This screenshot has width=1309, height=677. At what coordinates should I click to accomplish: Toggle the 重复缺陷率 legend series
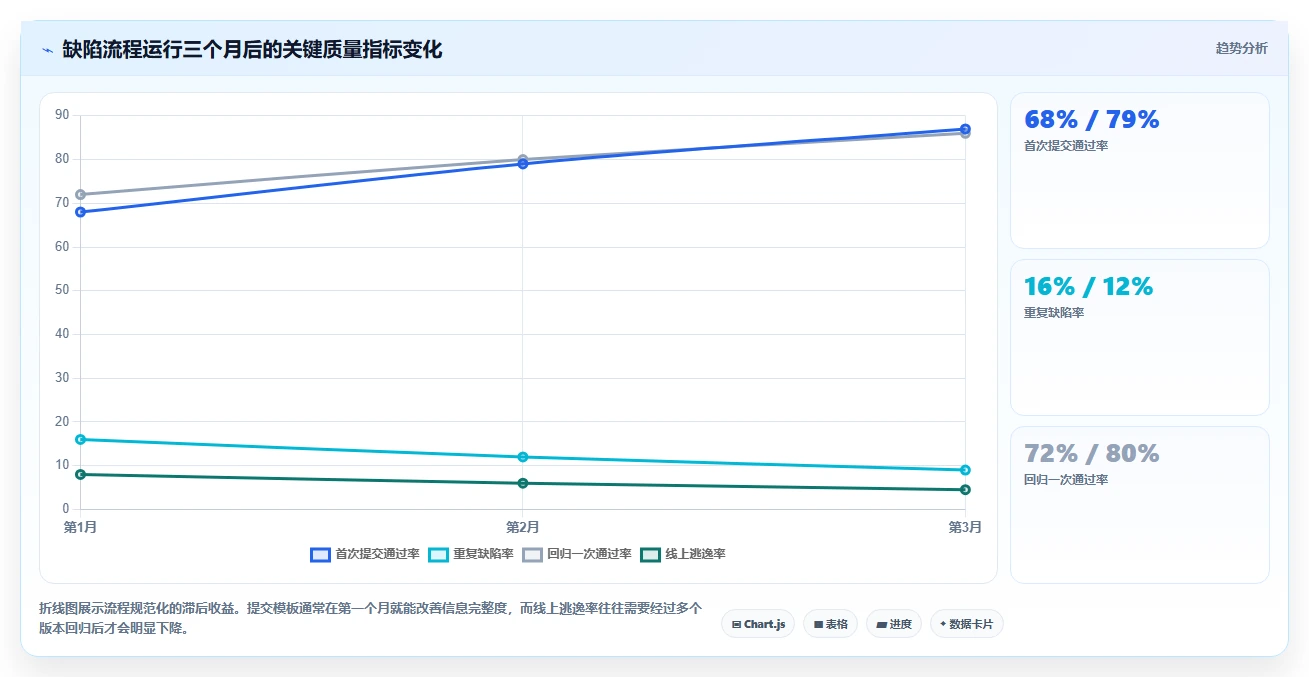(471, 554)
